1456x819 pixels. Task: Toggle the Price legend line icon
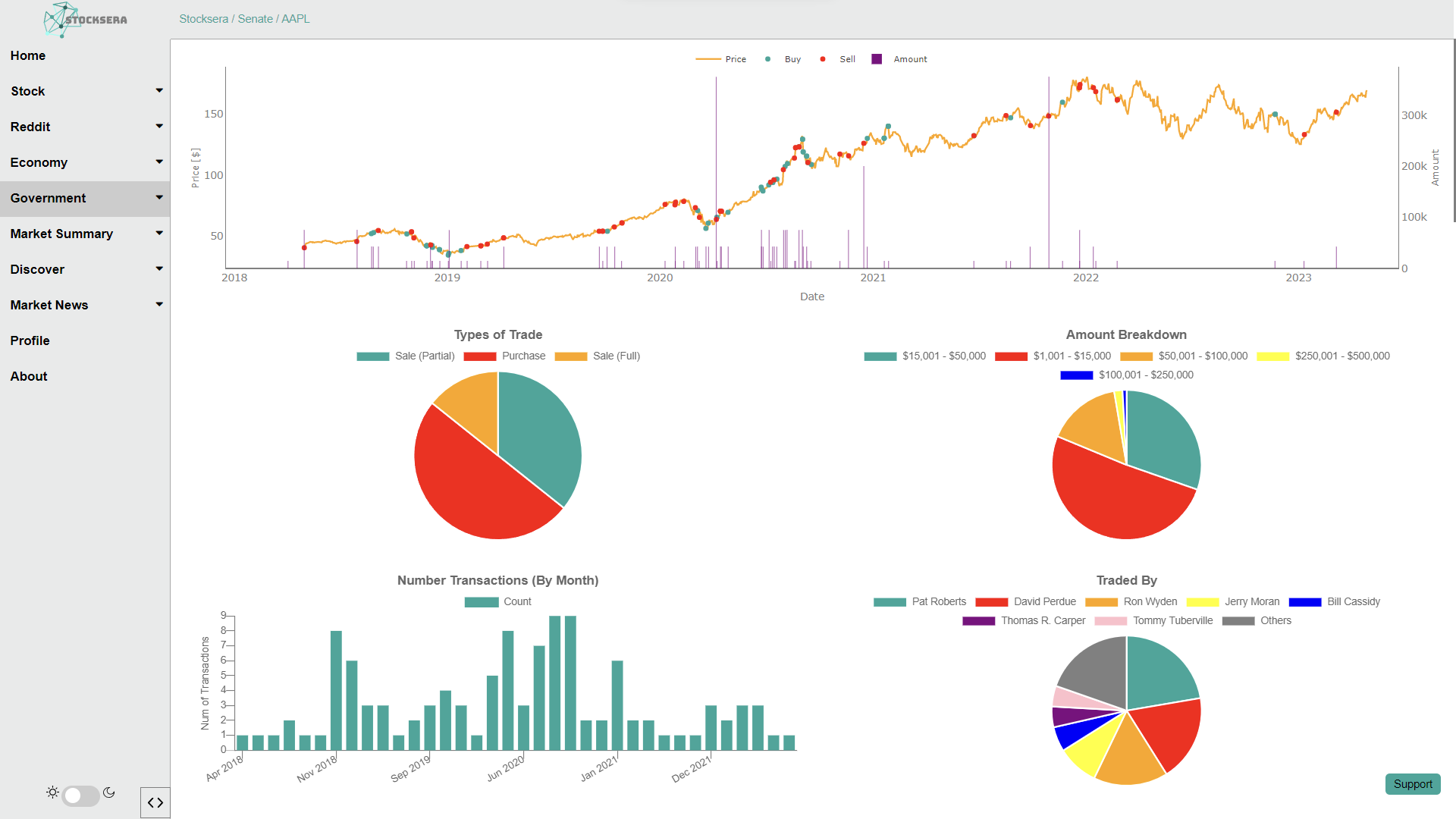[x=708, y=59]
